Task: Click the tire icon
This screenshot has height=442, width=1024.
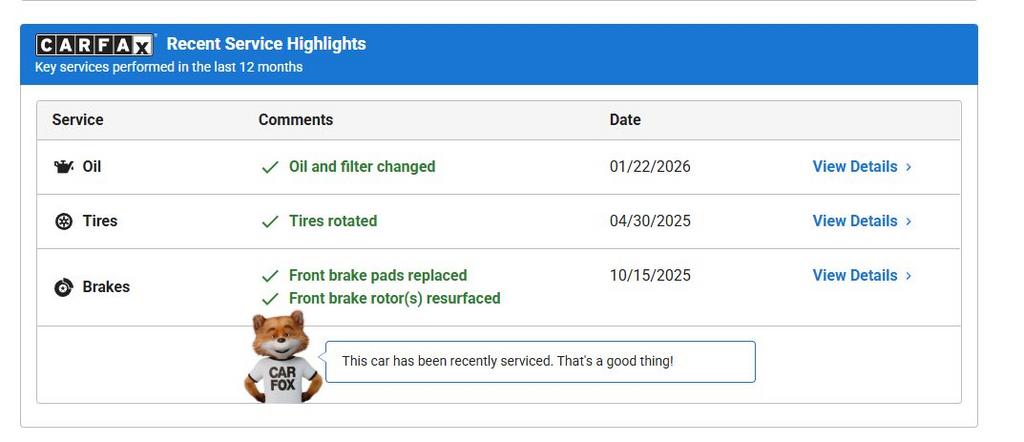Action: (x=64, y=221)
